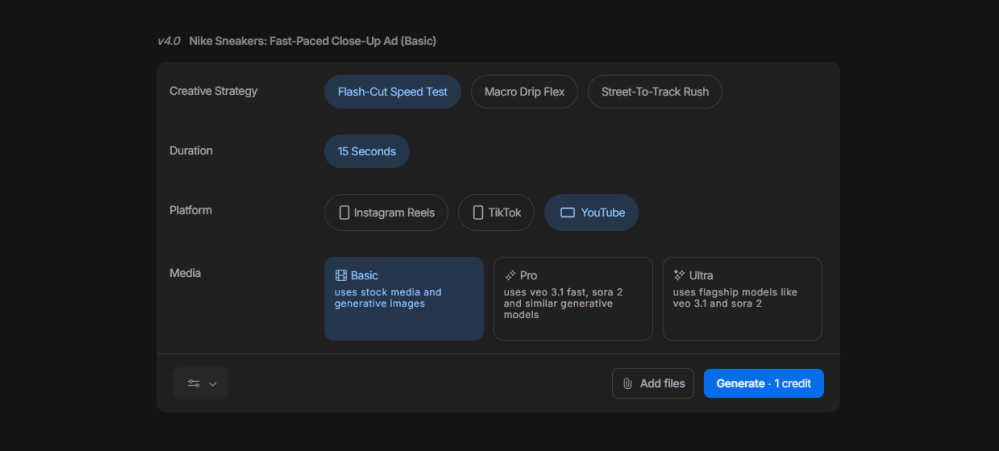Select the Flash-Cut Speed Test strategy

click(392, 92)
